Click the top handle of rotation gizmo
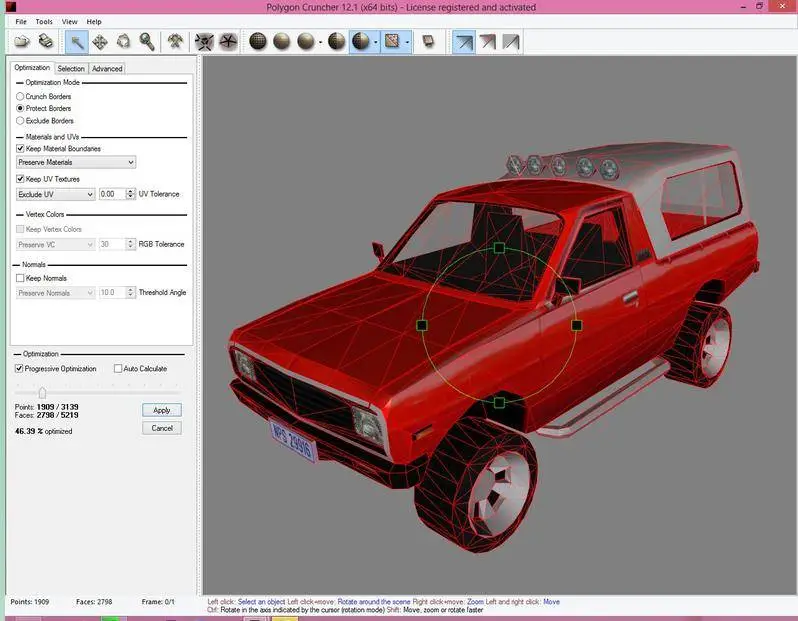This screenshot has width=798, height=621. pos(499,248)
